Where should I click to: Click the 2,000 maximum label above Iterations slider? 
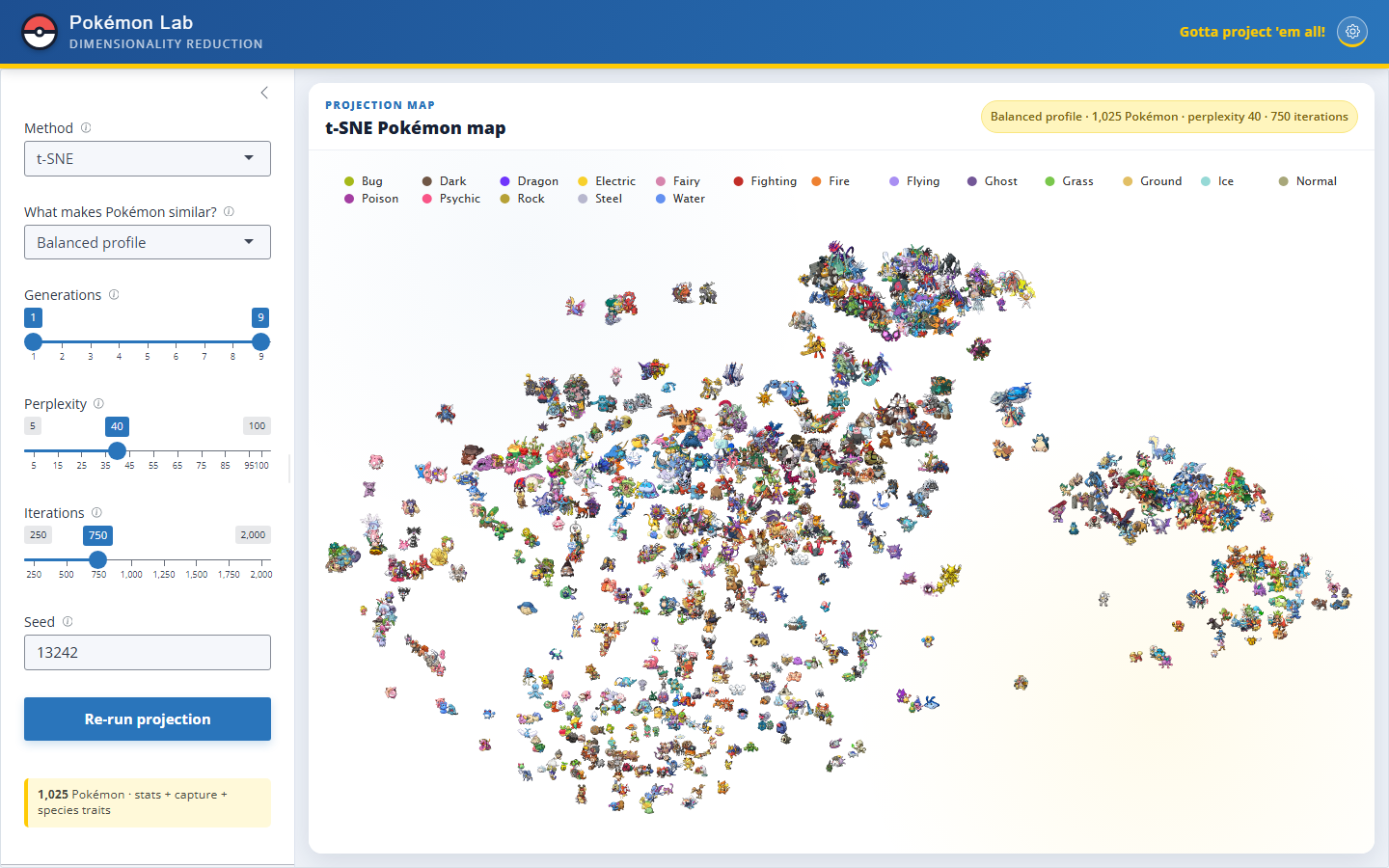click(253, 535)
